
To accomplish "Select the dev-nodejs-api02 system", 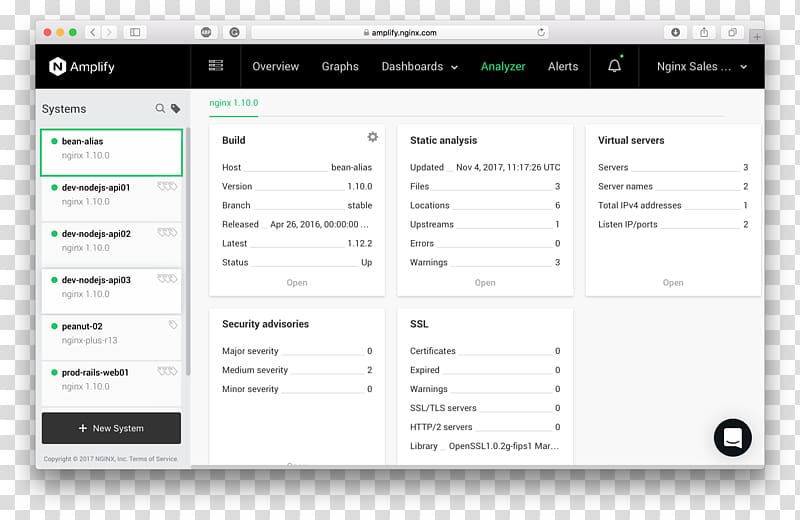I will pos(111,245).
